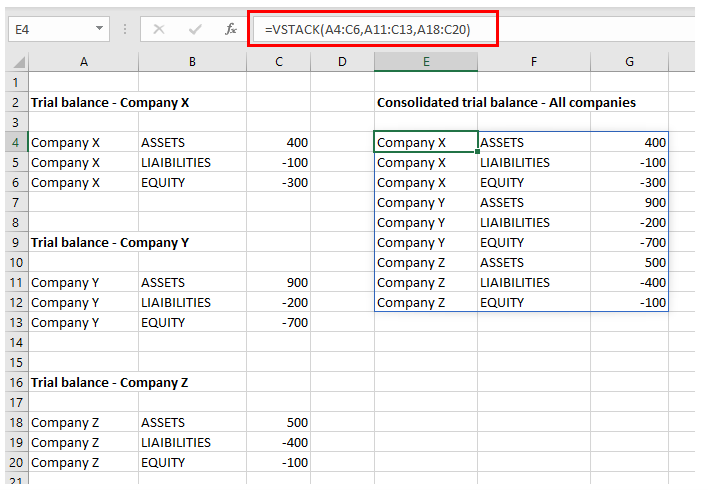Click the Name Box showing E4
This screenshot has height=490, width=708.
click(x=59, y=29)
